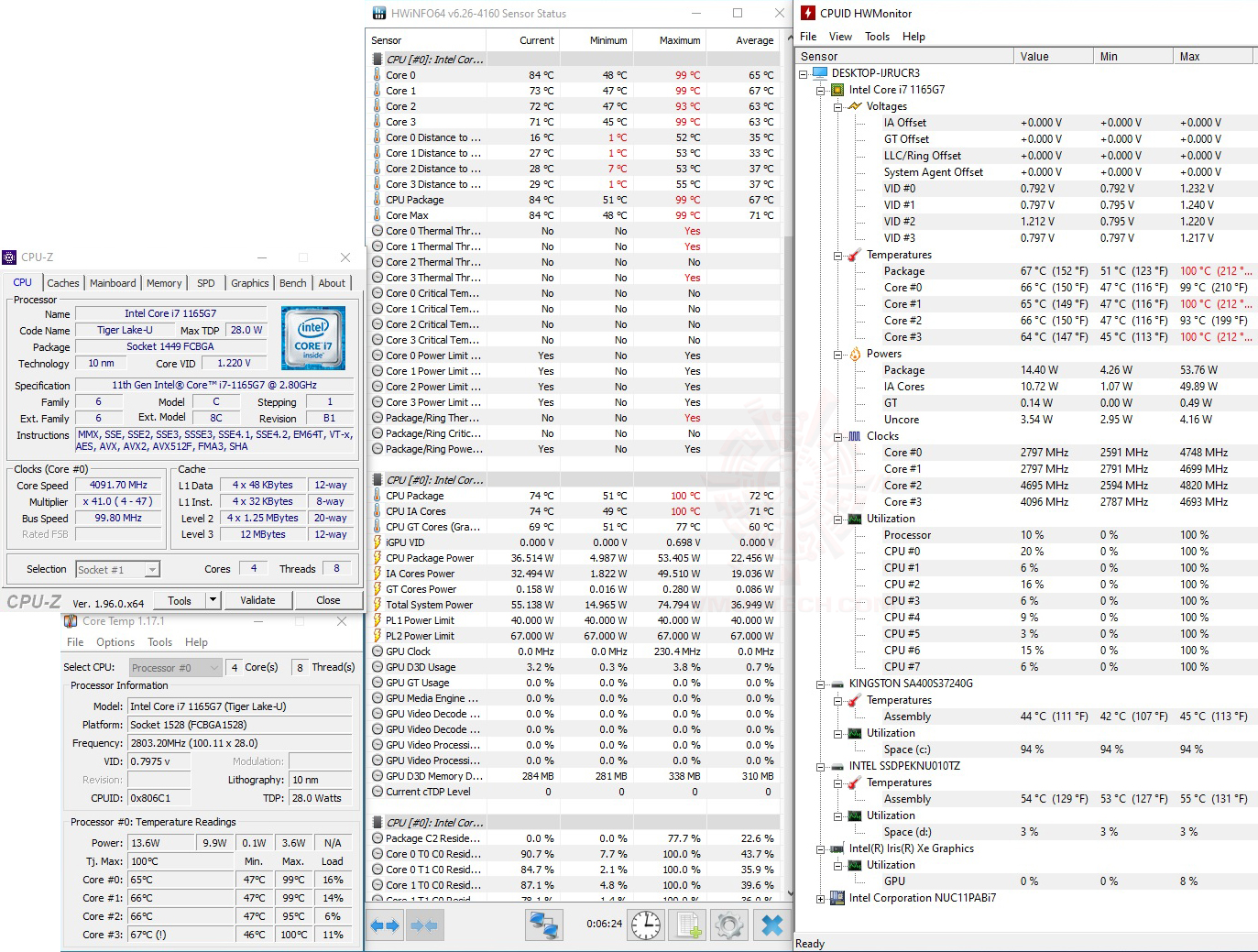Open the network remote monitors icon in HWiNFO
This screenshot has height=952, width=1258.
[x=543, y=925]
